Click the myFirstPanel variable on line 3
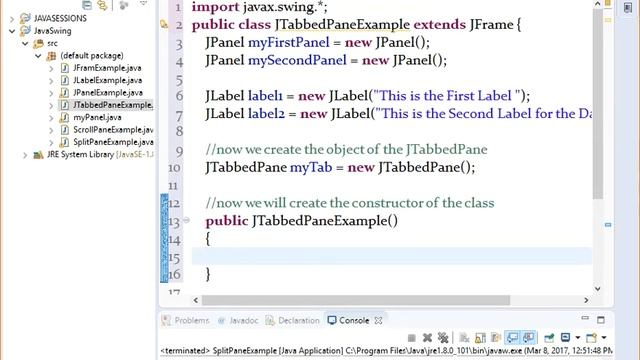This screenshot has width=640, height=360. 289,42
